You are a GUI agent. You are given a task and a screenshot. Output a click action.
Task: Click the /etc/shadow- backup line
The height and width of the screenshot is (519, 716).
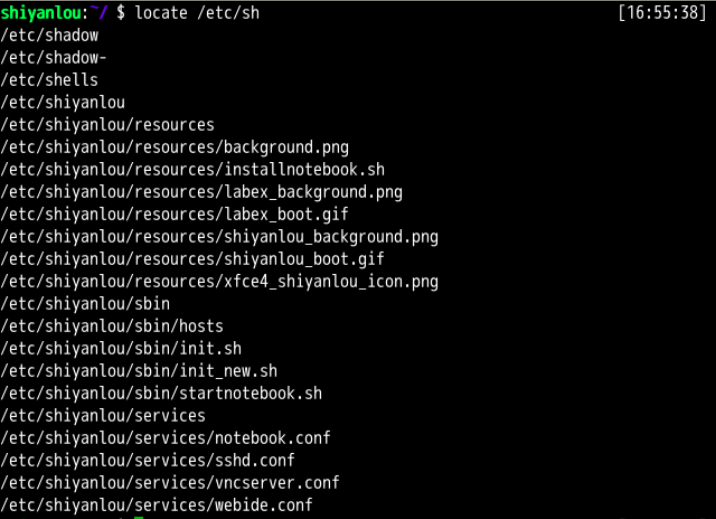pos(54,57)
